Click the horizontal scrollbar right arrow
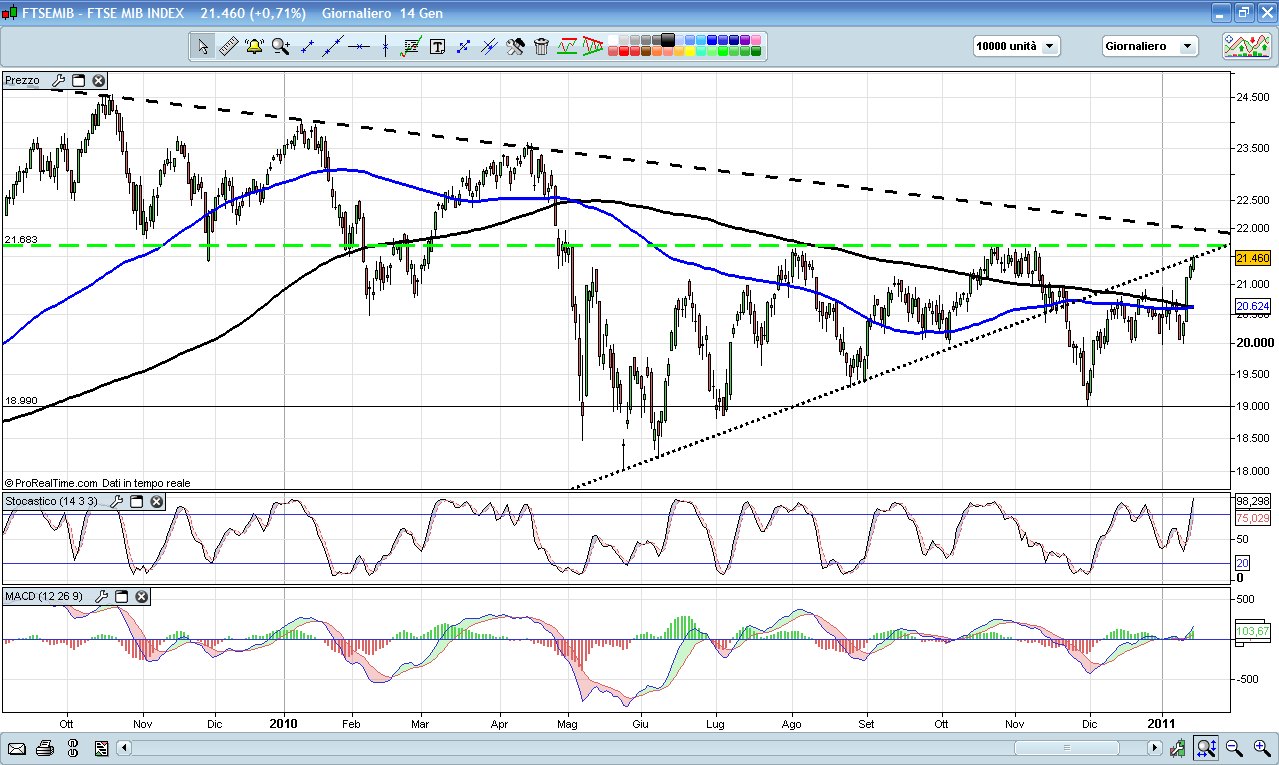This screenshot has height=765, width=1279. coord(1154,748)
